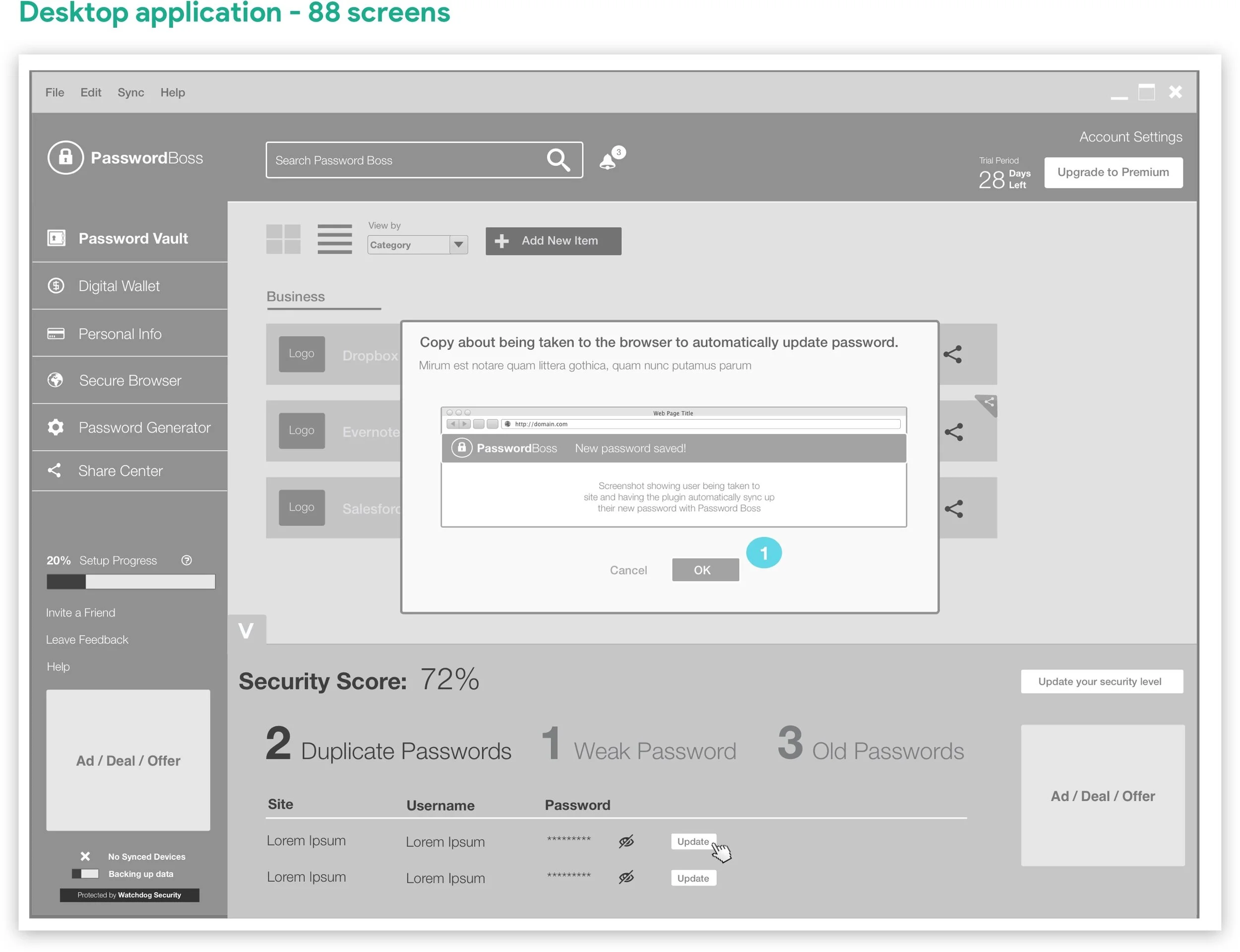The width and height of the screenshot is (1240, 952).
Task: Click Update your security level button
Action: click(1101, 682)
